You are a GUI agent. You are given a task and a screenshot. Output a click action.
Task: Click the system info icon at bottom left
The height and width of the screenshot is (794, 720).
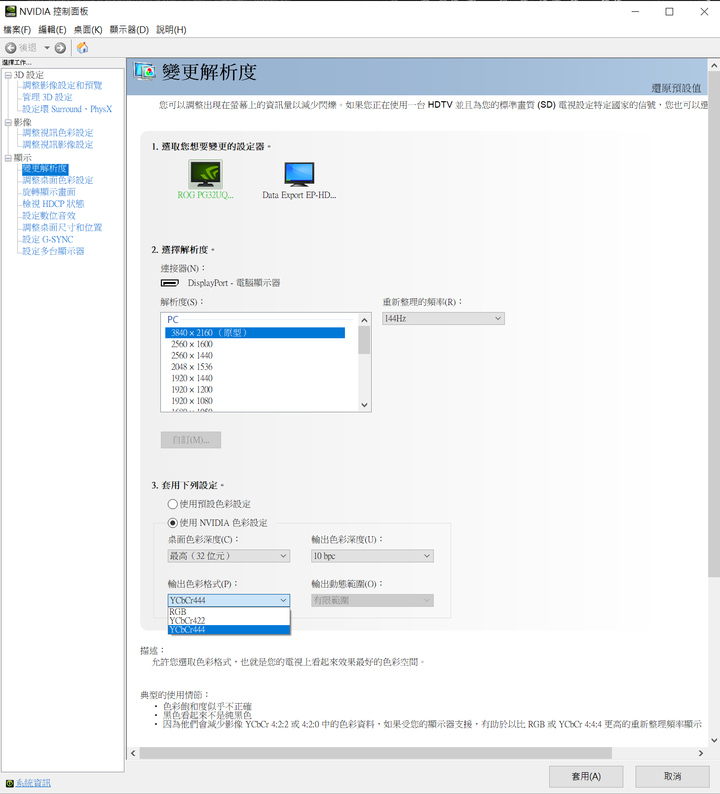point(9,783)
